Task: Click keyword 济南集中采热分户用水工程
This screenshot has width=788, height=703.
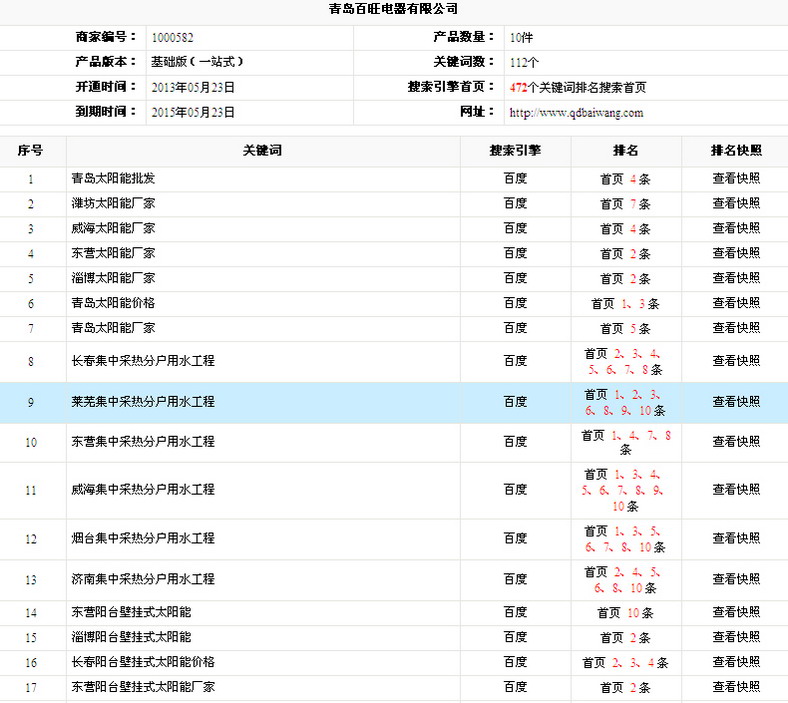Action: (x=143, y=580)
